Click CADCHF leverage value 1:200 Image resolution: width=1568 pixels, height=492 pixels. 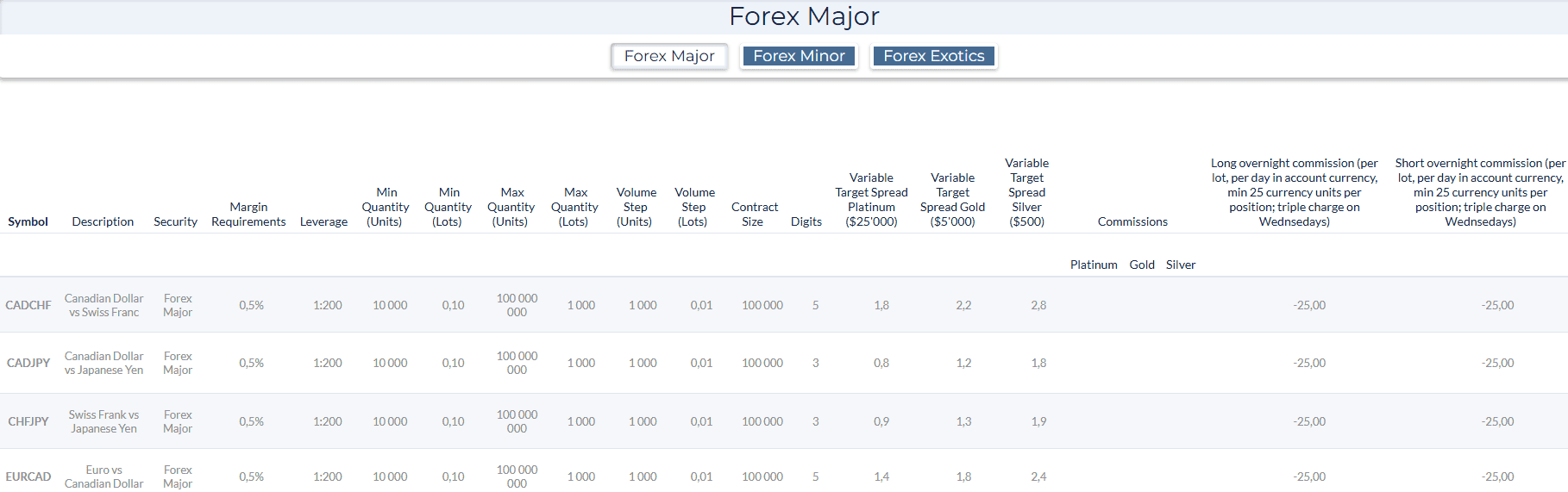click(328, 305)
